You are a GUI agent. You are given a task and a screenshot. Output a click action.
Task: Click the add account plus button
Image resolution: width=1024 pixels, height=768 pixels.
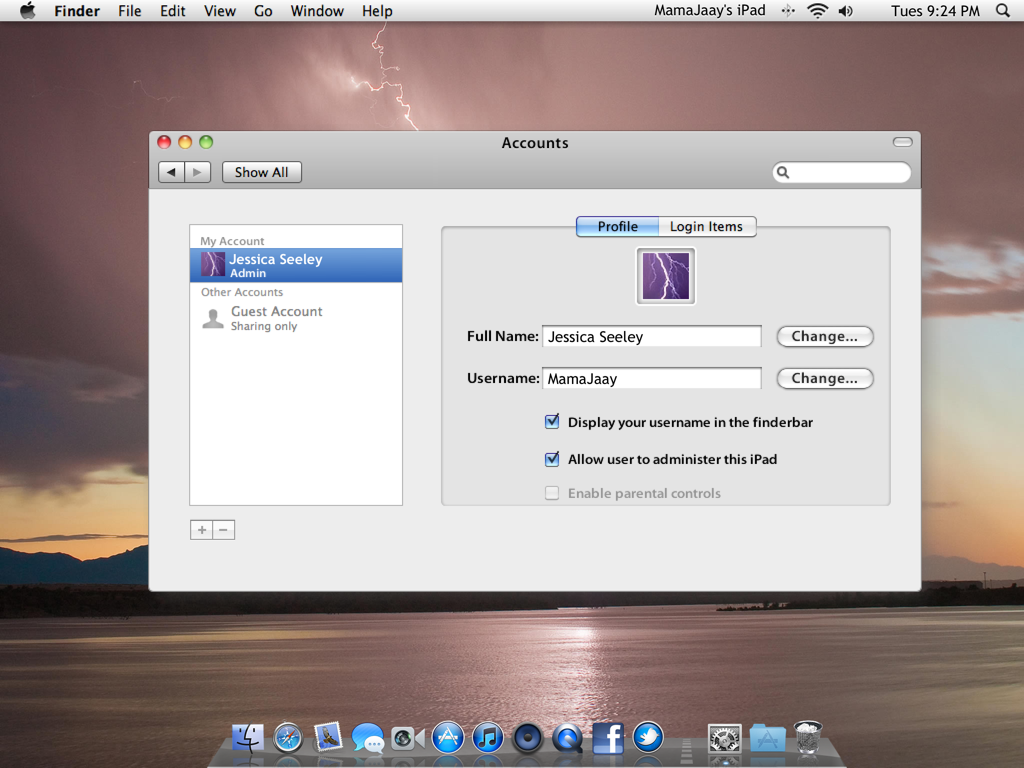pos(201,530)
